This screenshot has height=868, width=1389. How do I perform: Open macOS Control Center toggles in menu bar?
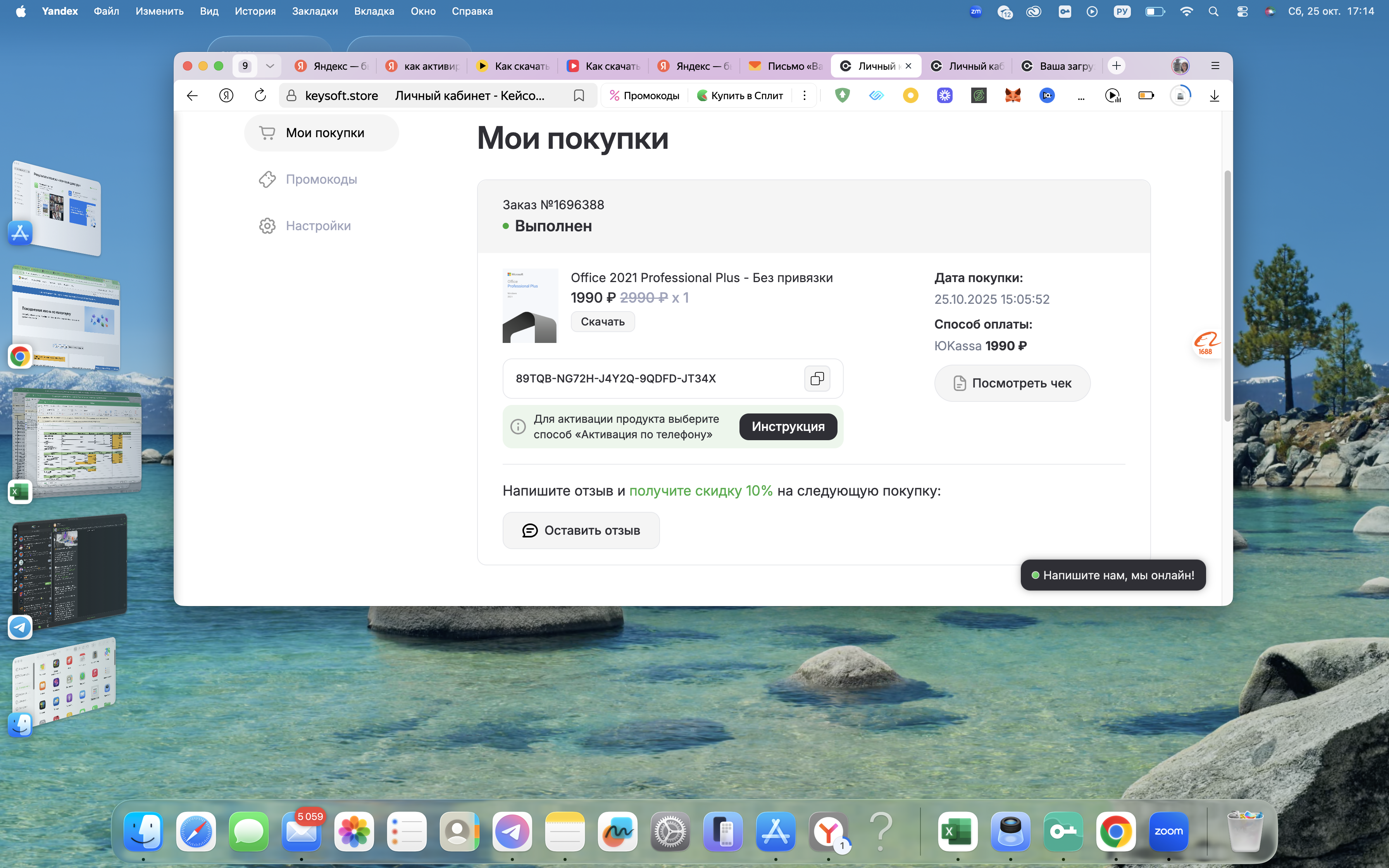coord(1242,12)
